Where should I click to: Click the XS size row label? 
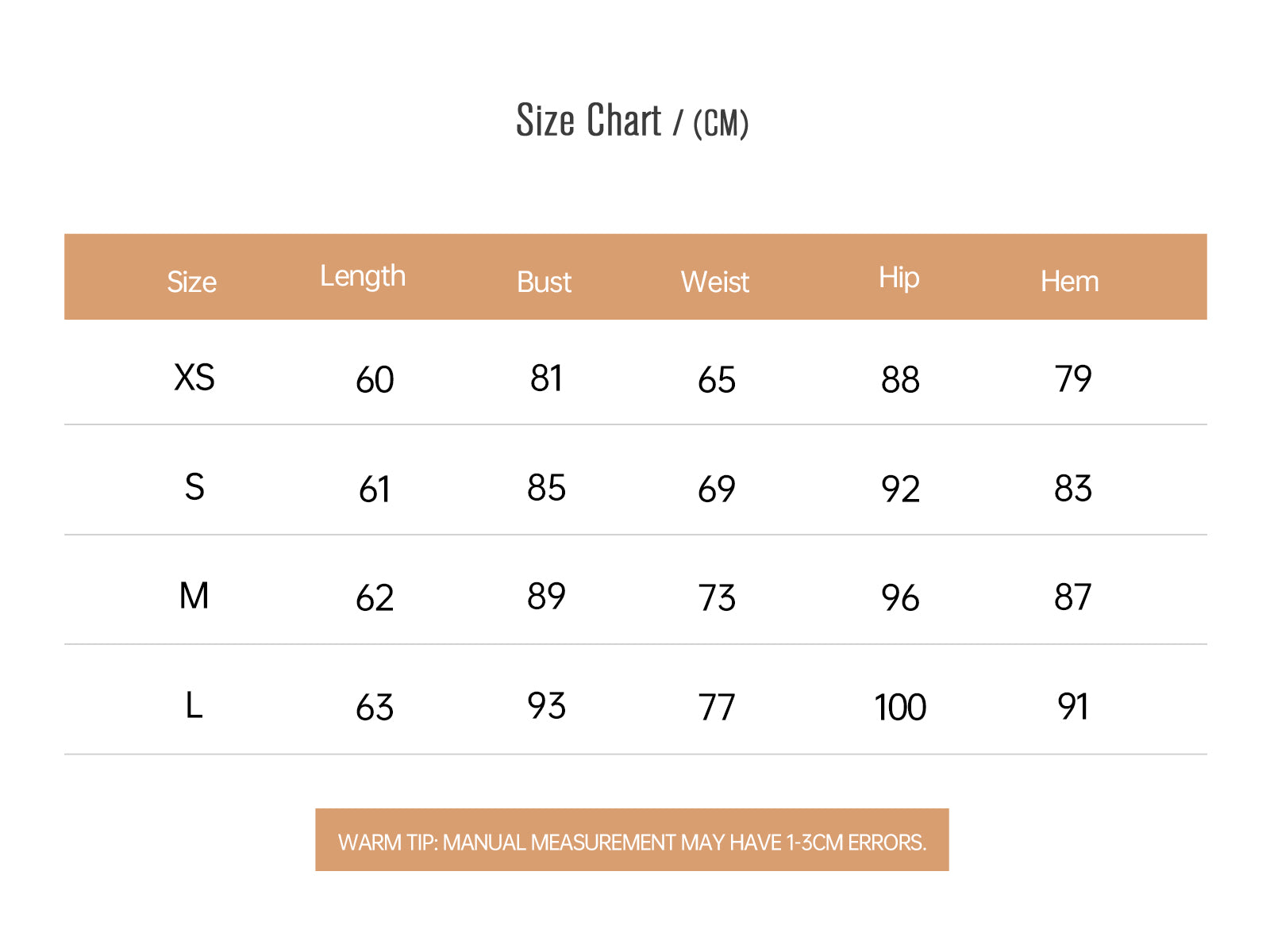[x=194, y=378]
